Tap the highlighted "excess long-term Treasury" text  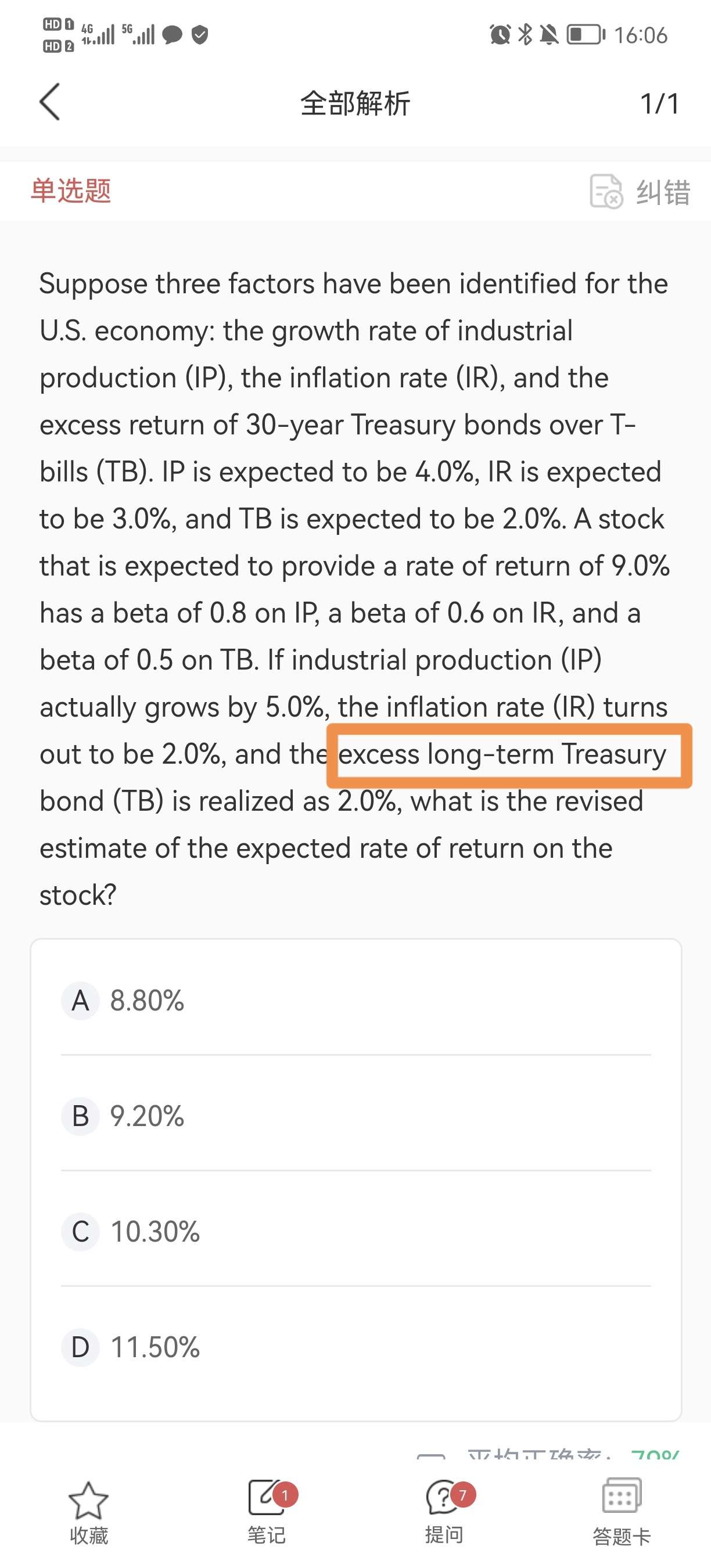pos(503,755)
